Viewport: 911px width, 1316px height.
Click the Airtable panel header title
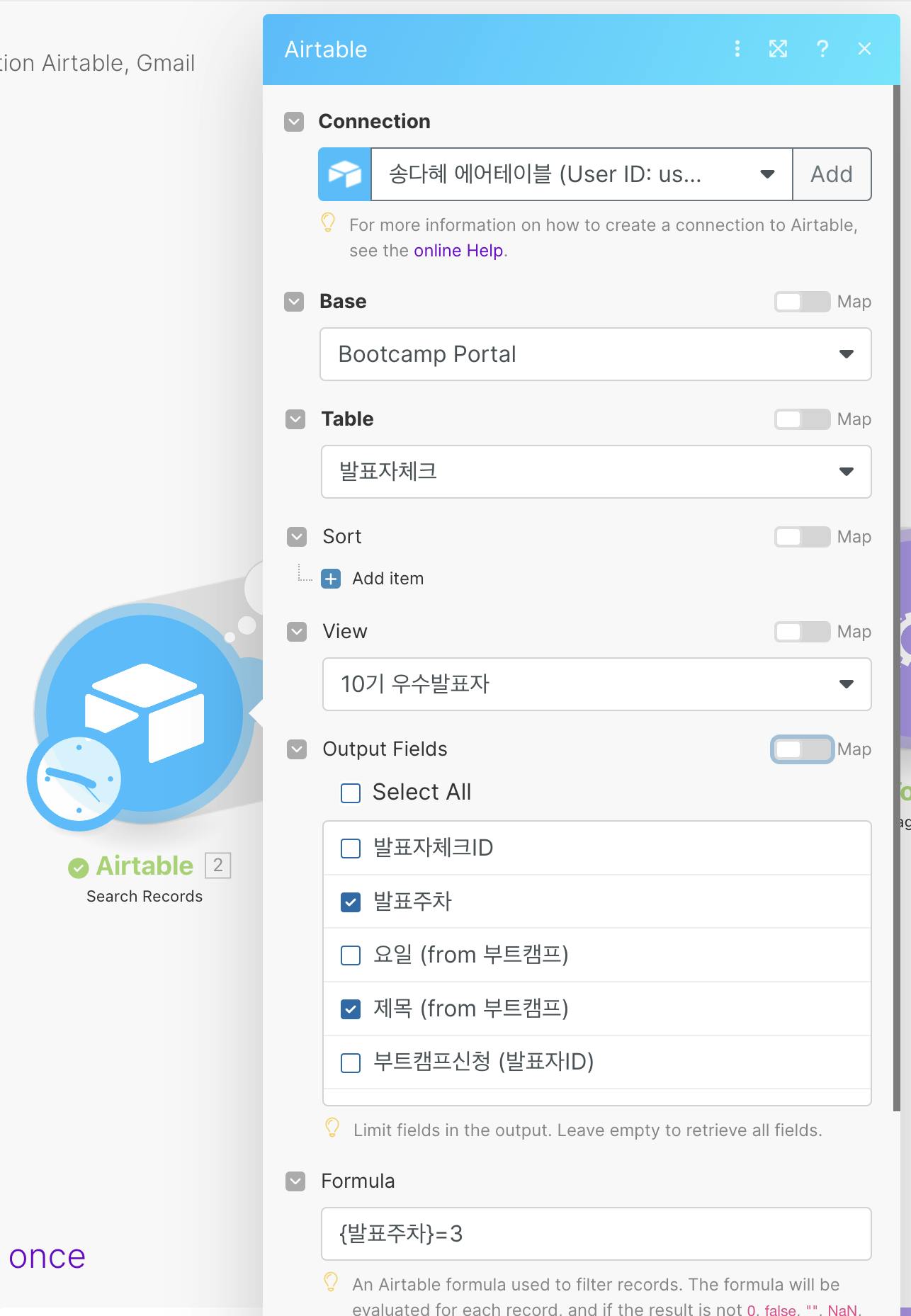coord(326,50)
